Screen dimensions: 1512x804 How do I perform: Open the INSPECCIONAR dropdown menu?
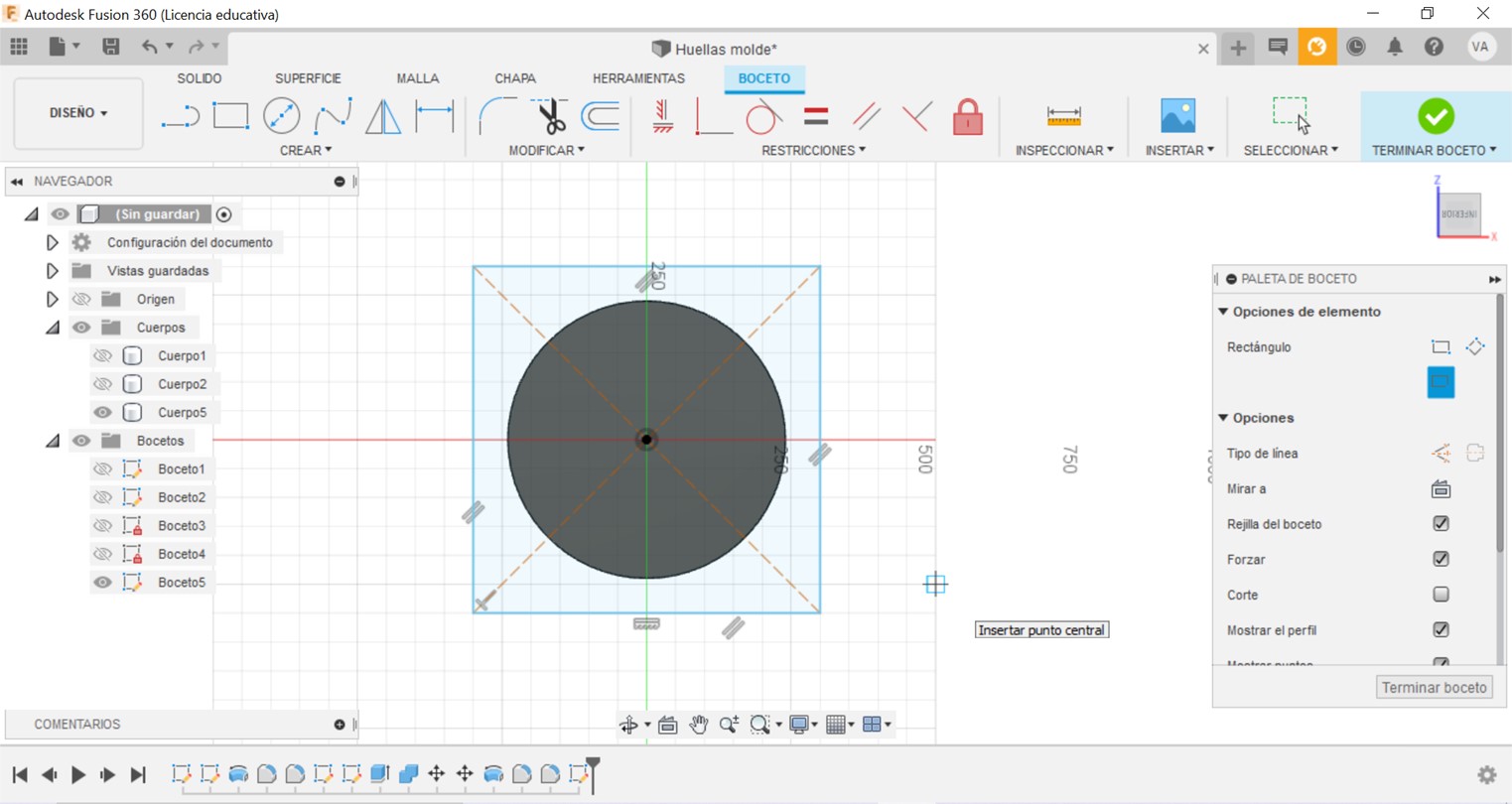[1064, 150]
